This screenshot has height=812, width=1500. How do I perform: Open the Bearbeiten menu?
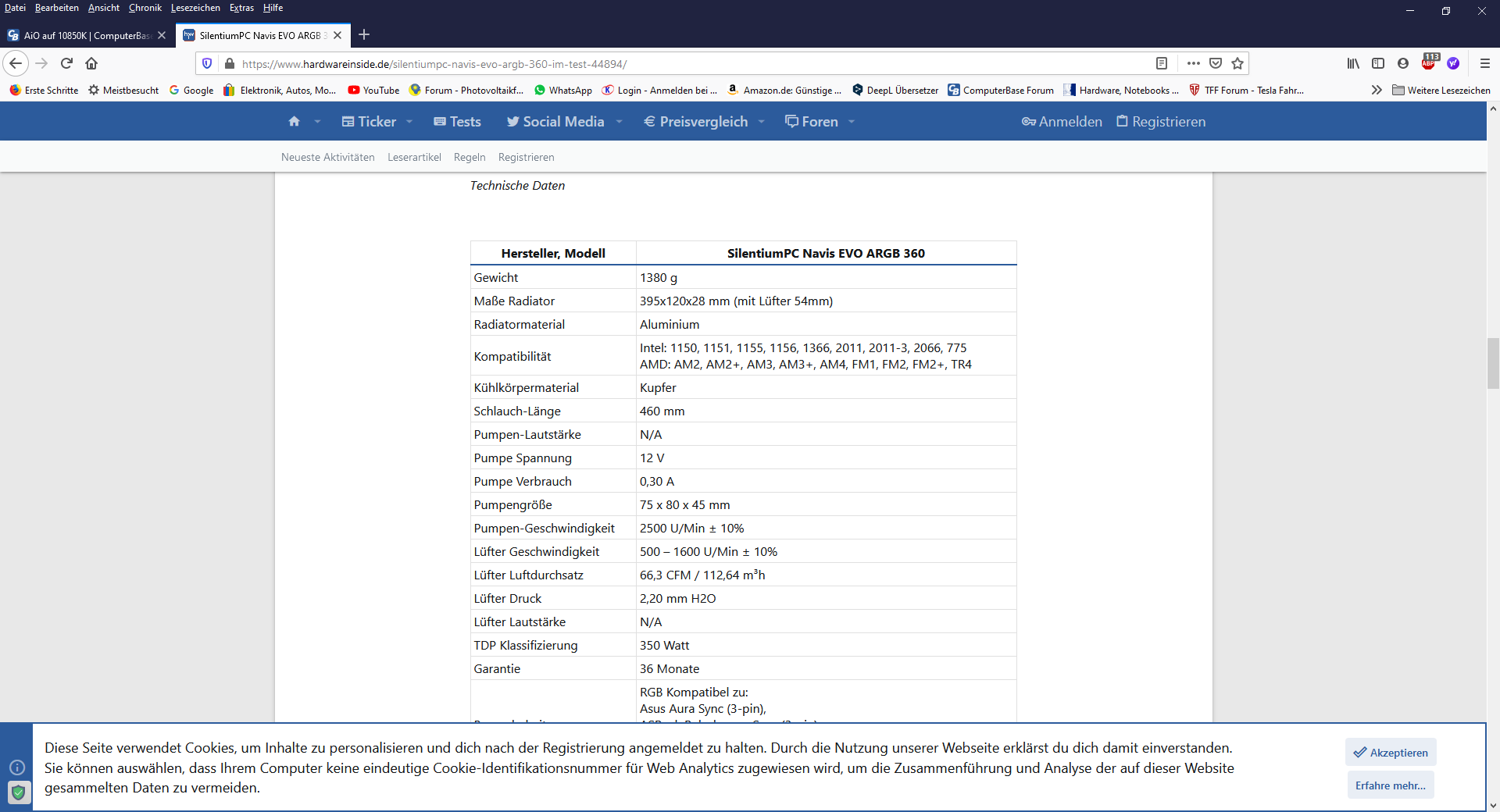coord(57,8)
